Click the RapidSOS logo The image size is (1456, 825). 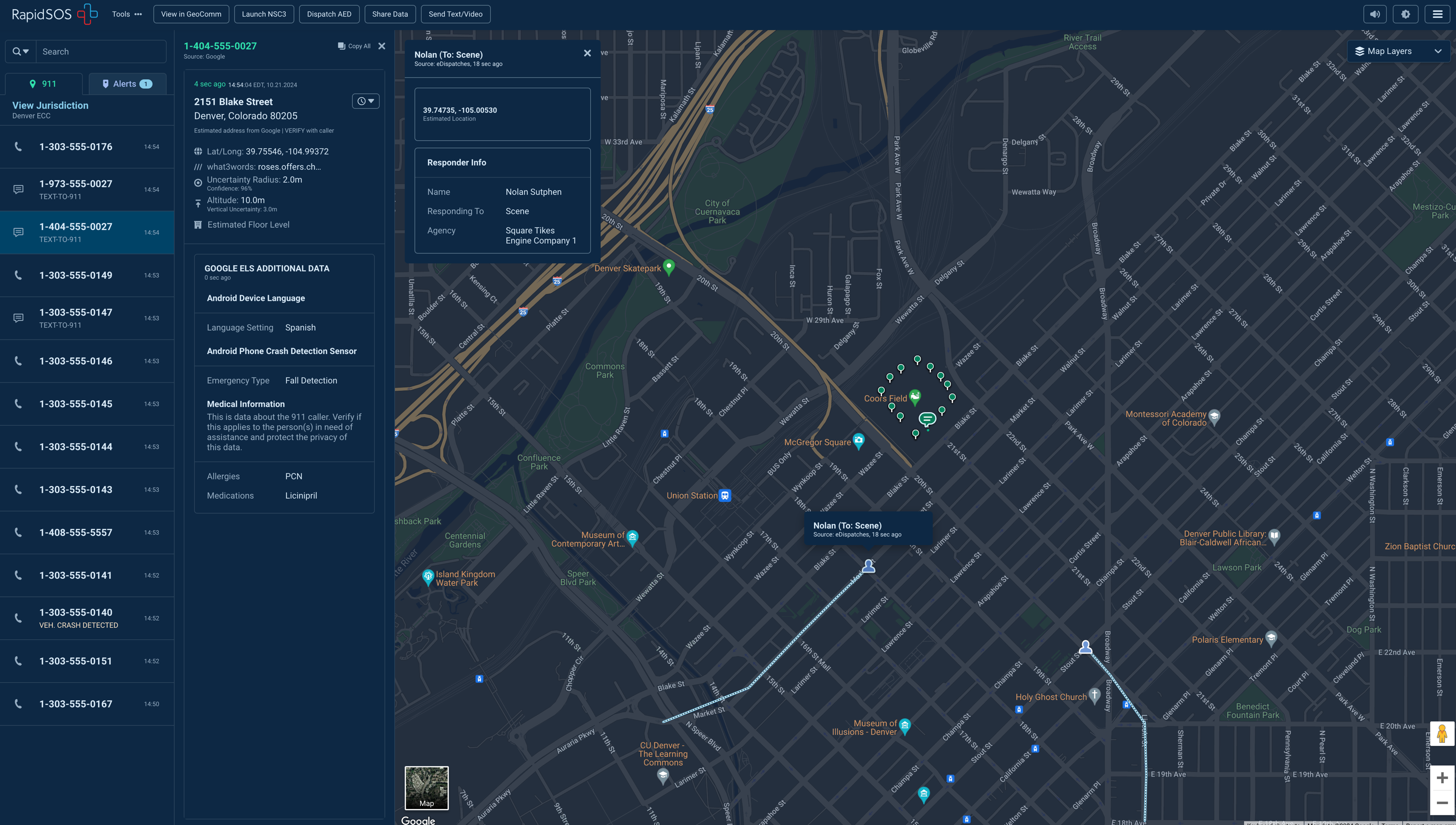click(54, 14)
